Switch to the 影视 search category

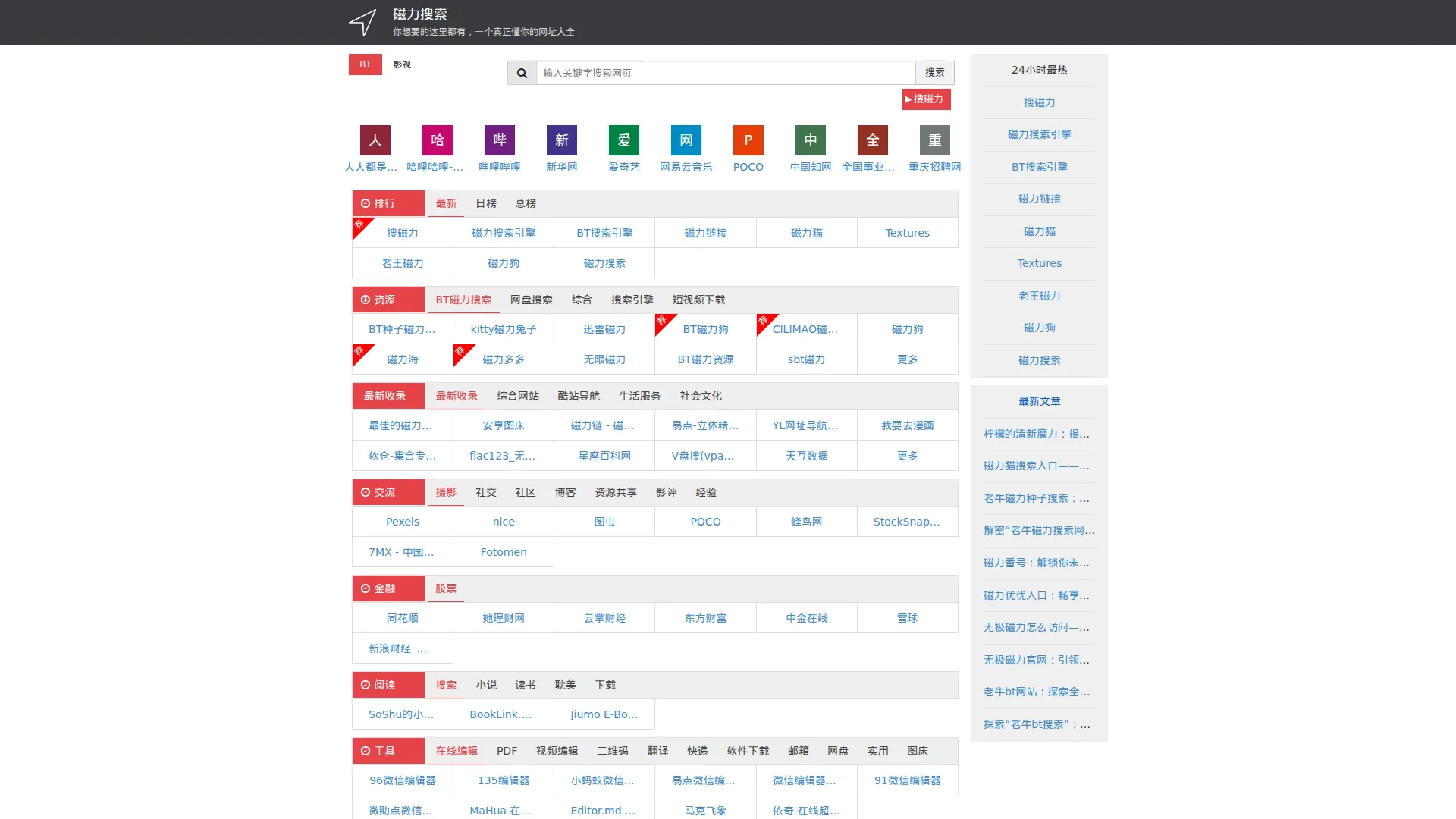(x=402, y=64)
